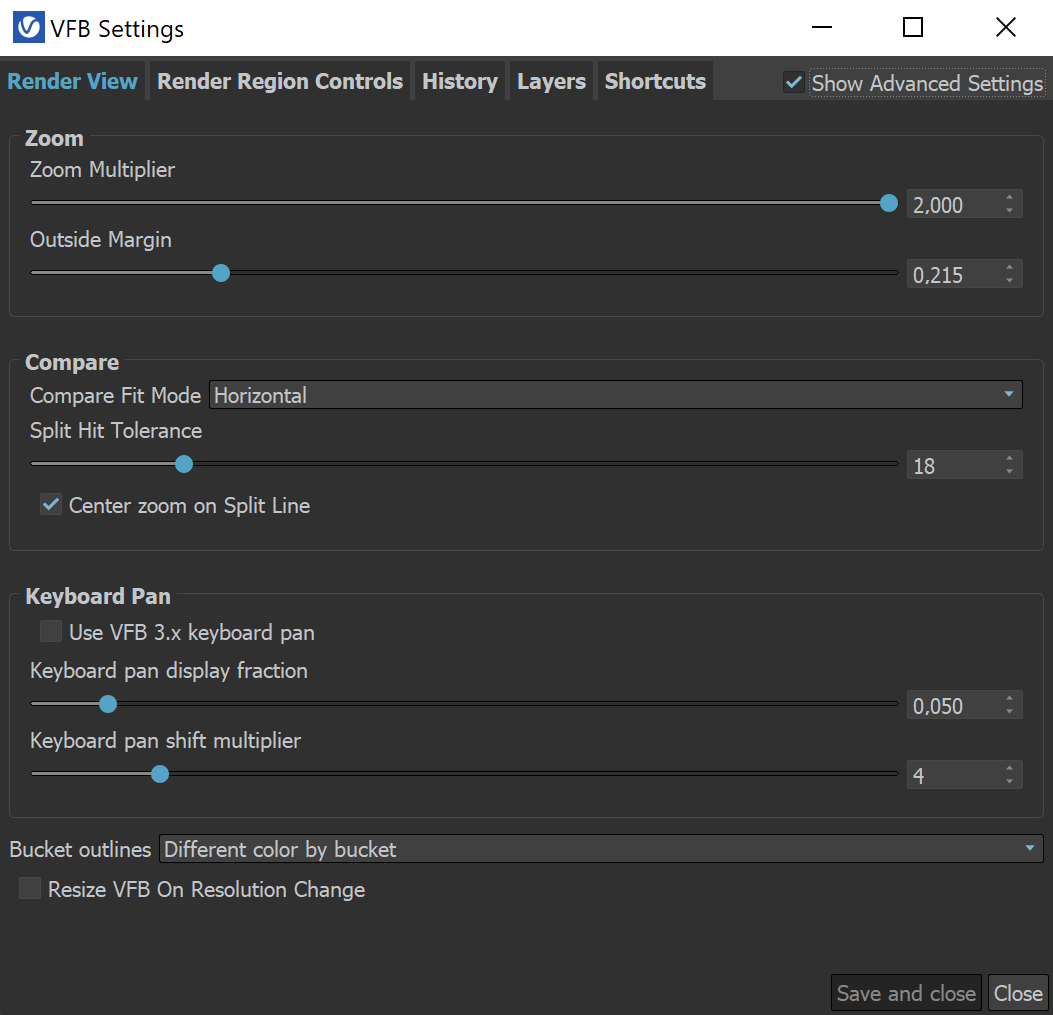Screen dimensions: 1053x1015
Task: Increase Outside Margin with up stepper arrow
Action: tap(1009, 267)
